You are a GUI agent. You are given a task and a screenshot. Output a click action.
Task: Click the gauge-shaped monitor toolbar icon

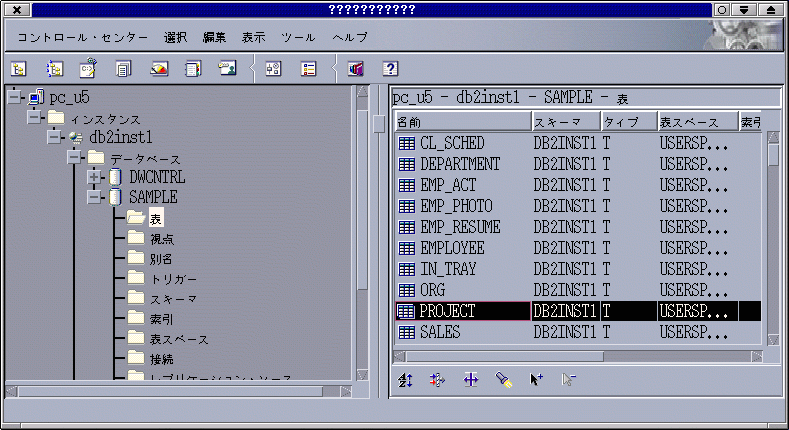pyautogui.click(x=158, y=69)
